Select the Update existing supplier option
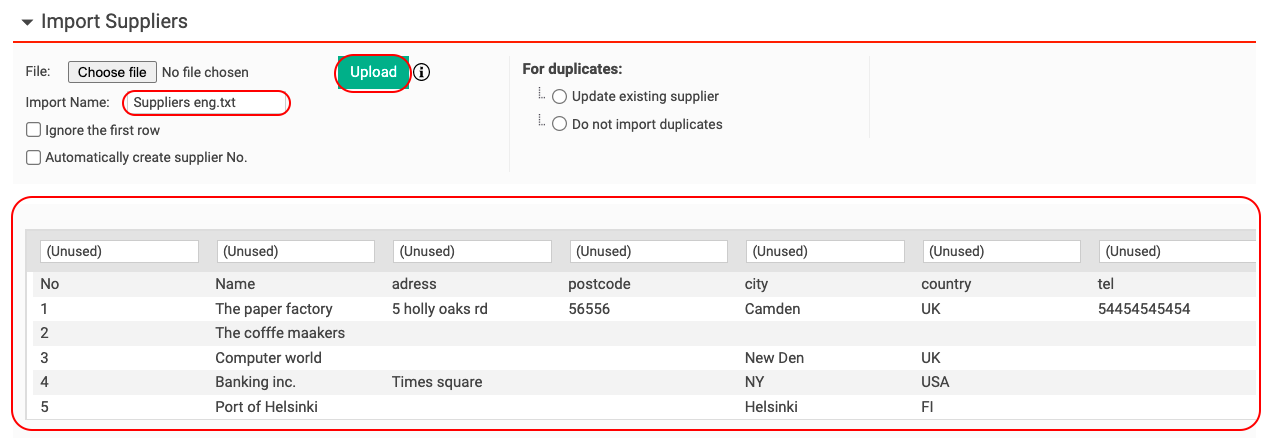Viewport: 1268px width, 438px height. pos(559,97)
